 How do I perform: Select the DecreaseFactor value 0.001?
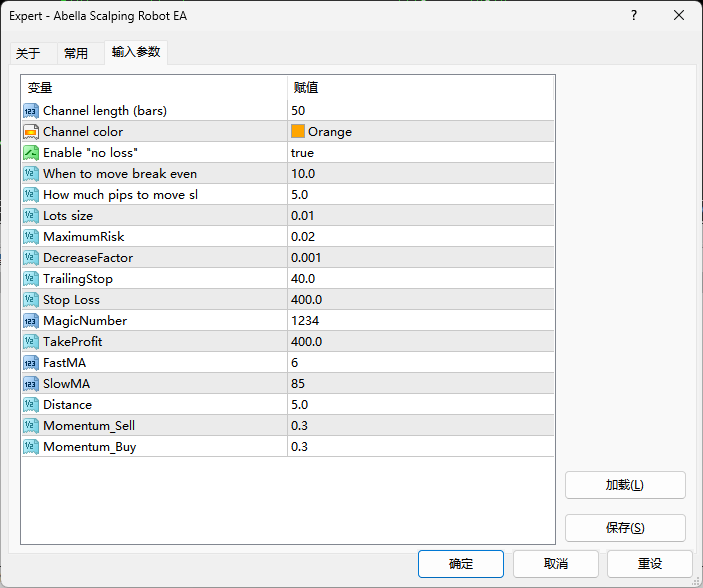306,258
